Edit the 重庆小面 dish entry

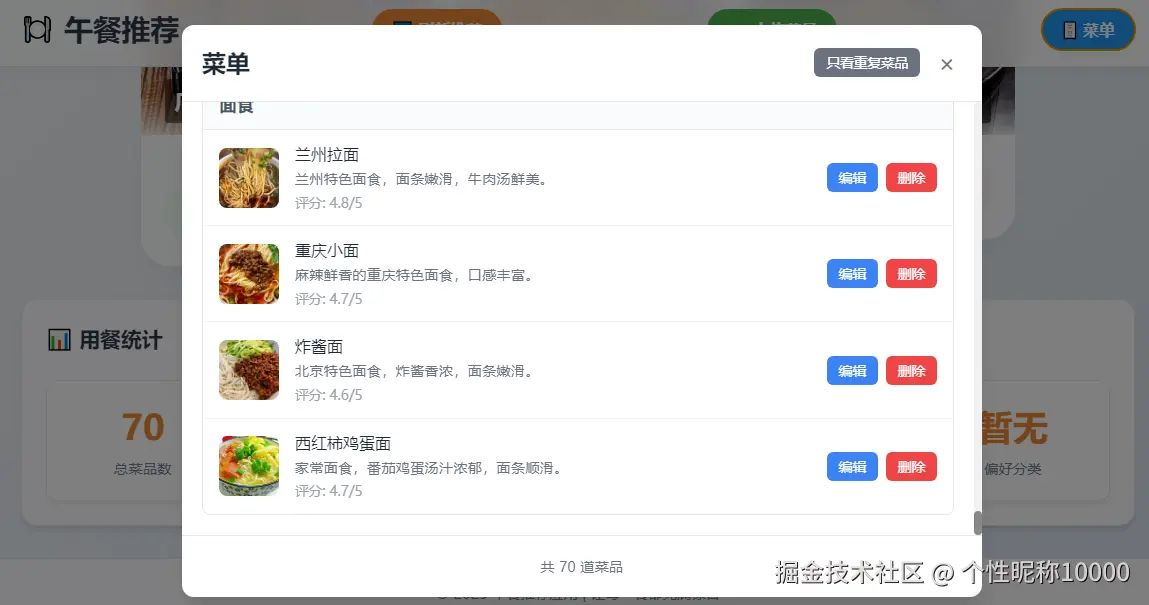851,273
